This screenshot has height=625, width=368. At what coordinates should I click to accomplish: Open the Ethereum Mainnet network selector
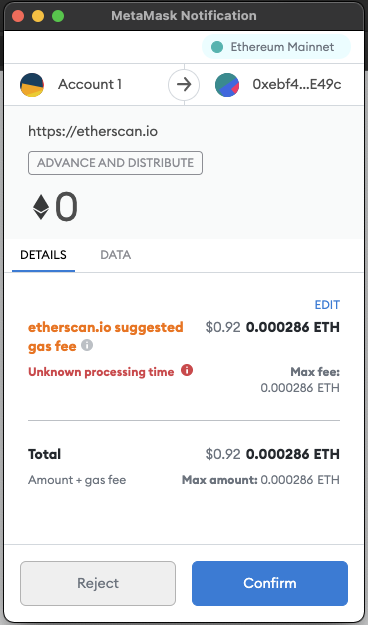[x=276, y=47]
